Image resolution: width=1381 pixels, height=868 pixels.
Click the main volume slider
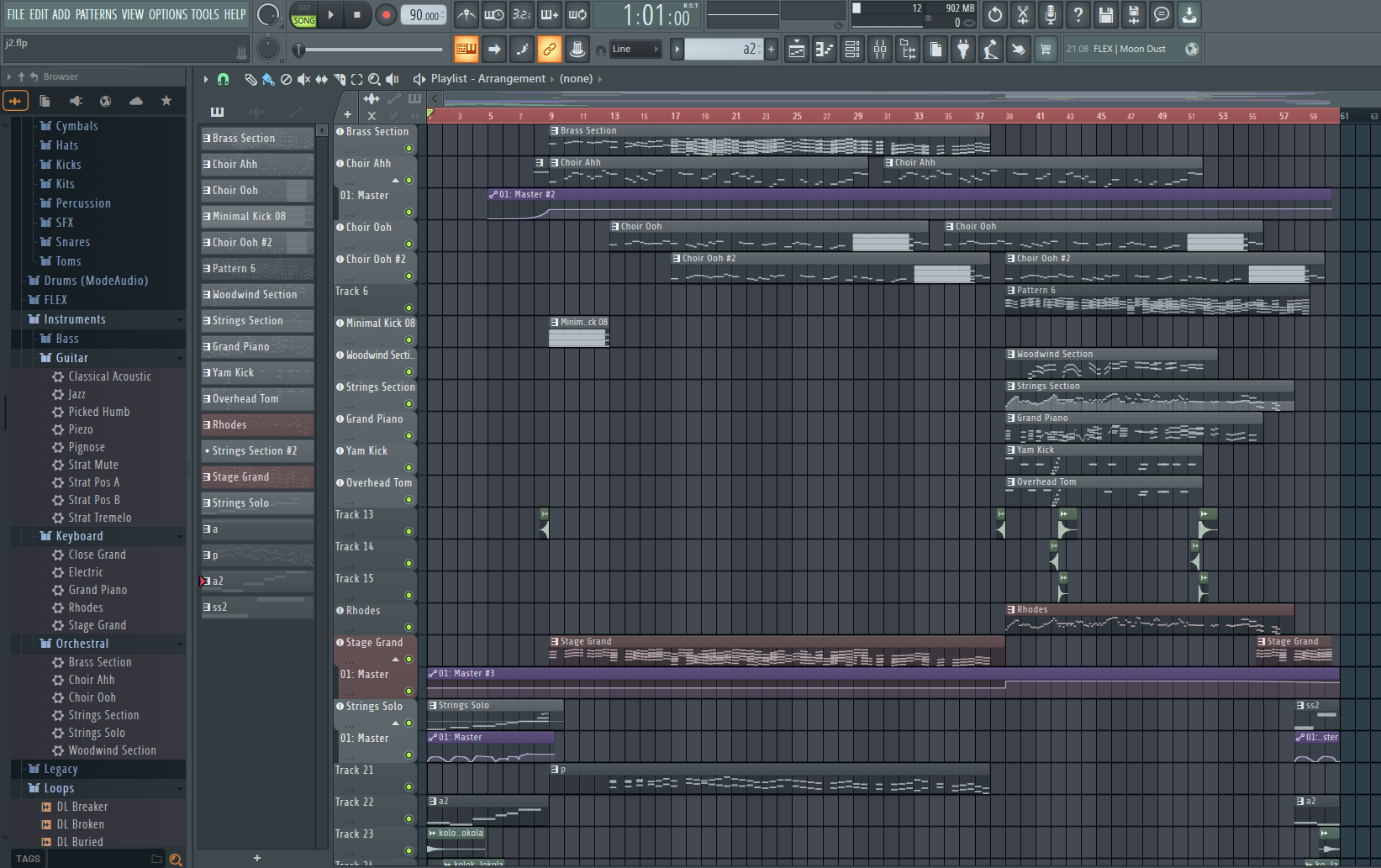[371, 50]
